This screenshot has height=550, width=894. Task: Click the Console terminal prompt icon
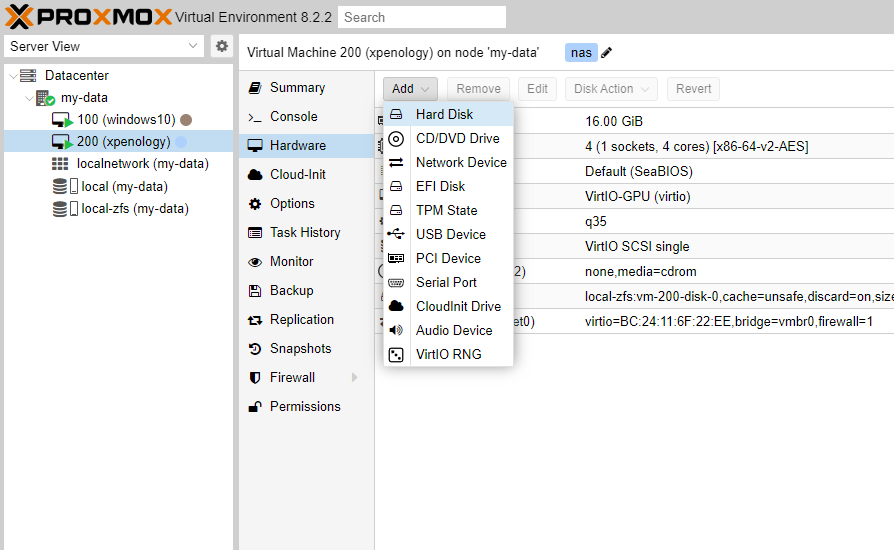point(255,117)
